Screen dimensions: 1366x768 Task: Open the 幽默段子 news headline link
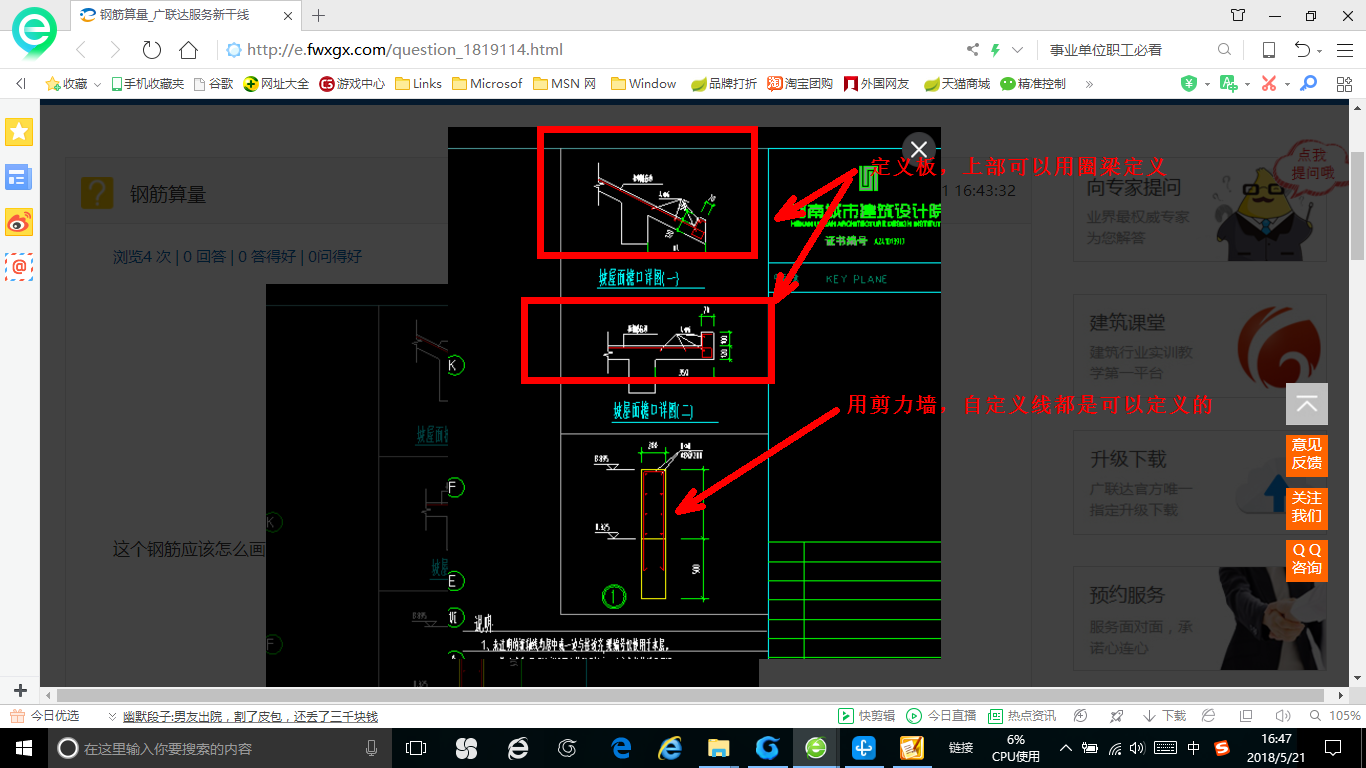(250, 716)
